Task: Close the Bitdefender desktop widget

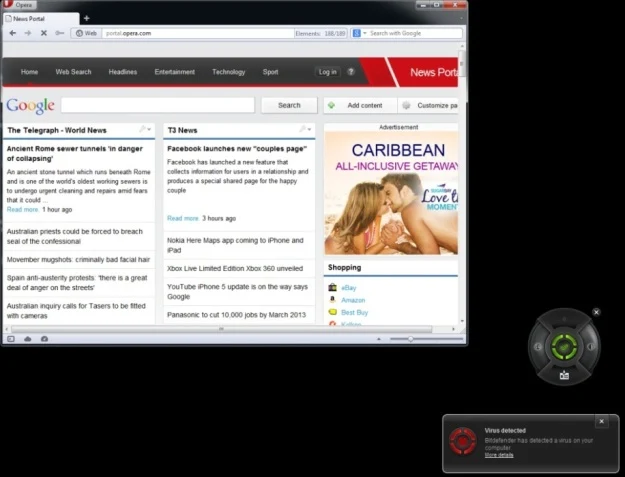Action: [596, 313]
